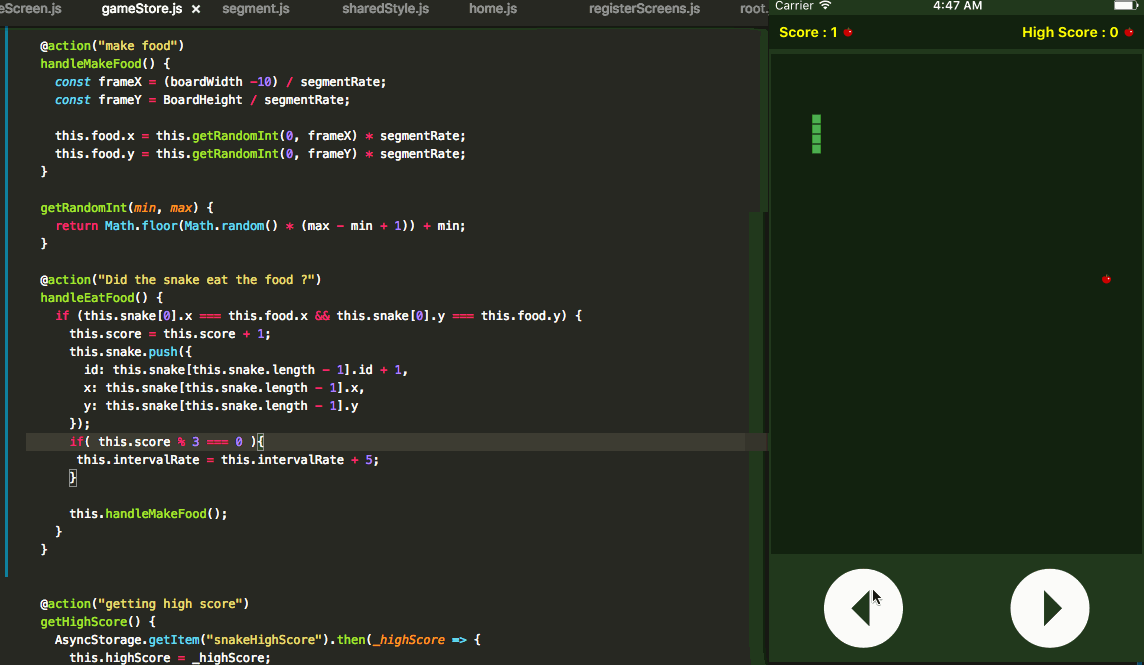This screenshot has height=665, width=1144.
Task: Click the battery icon in simulator status bar
Action: pos(1126,5)
